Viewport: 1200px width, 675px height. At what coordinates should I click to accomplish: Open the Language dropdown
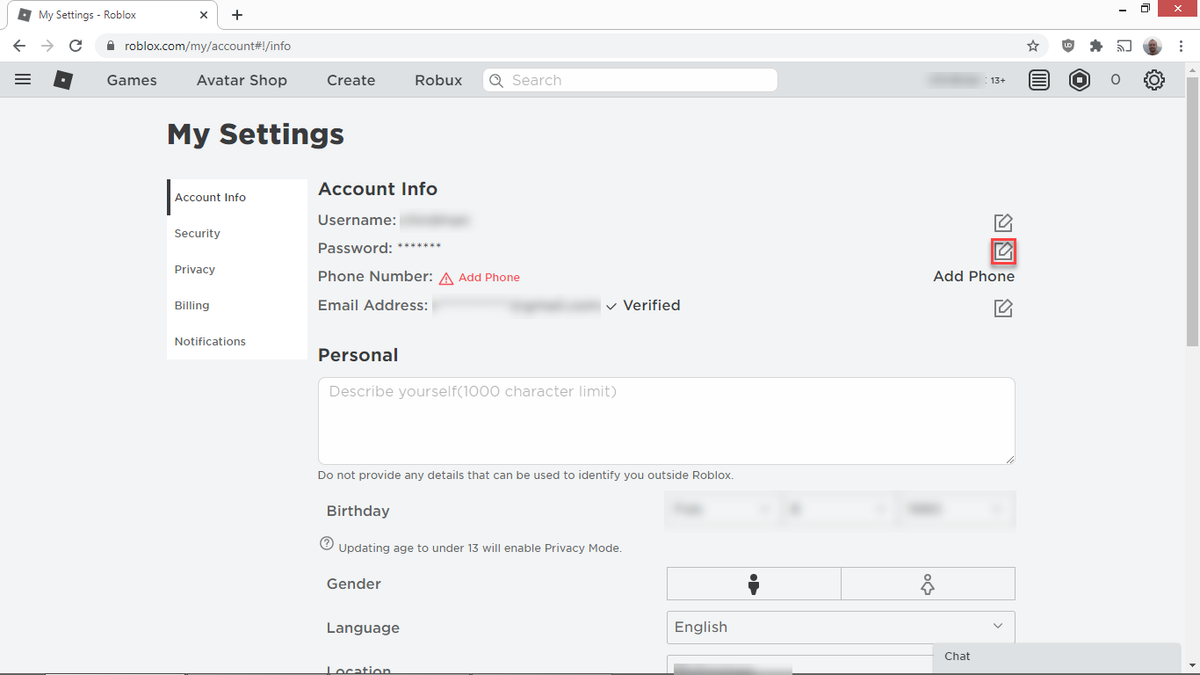[840, 627]
